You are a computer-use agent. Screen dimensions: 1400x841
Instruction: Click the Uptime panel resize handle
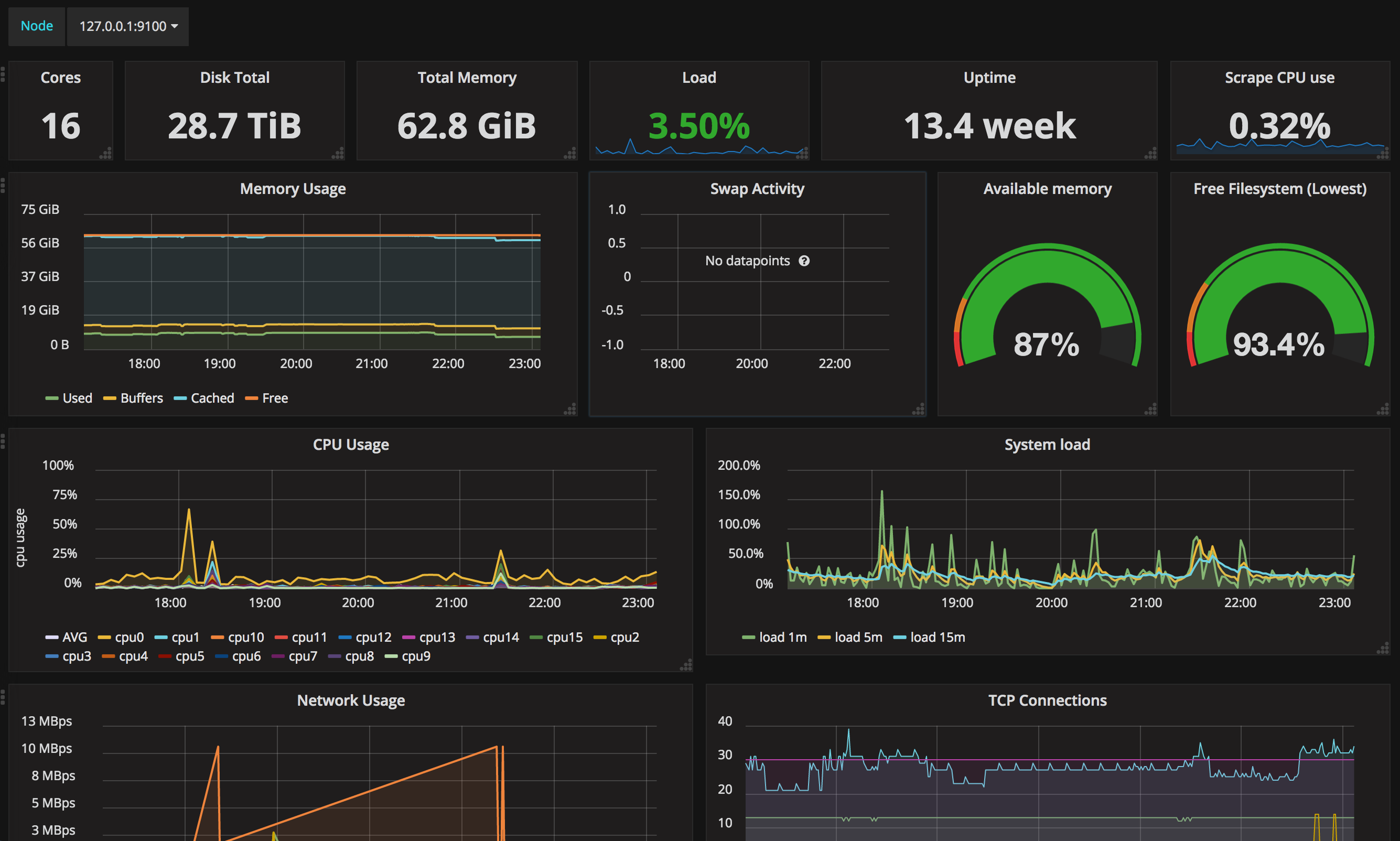[1151, 153]
